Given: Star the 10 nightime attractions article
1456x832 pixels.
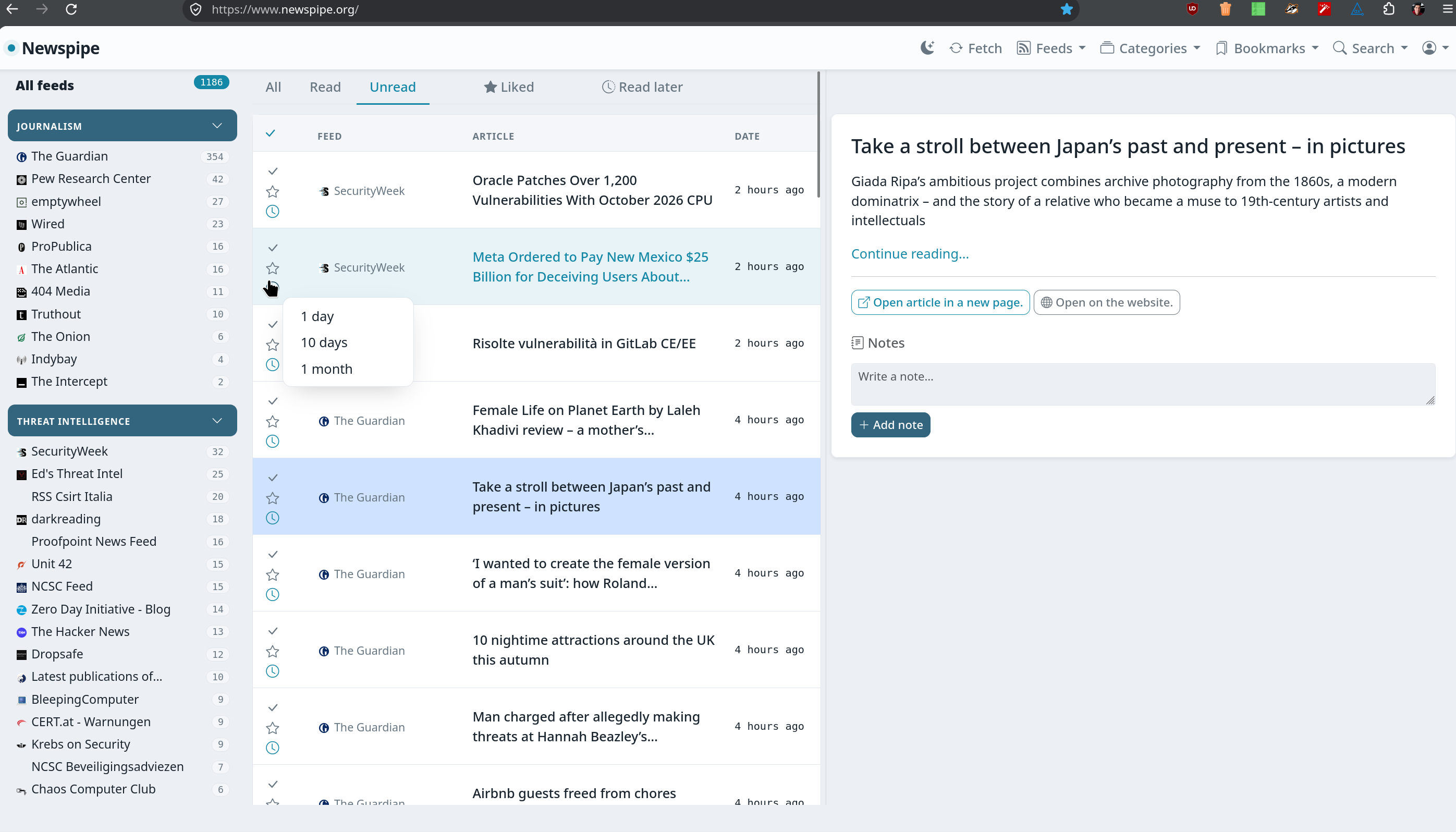Looking at the screenshot, I should (x=273, y=651).
